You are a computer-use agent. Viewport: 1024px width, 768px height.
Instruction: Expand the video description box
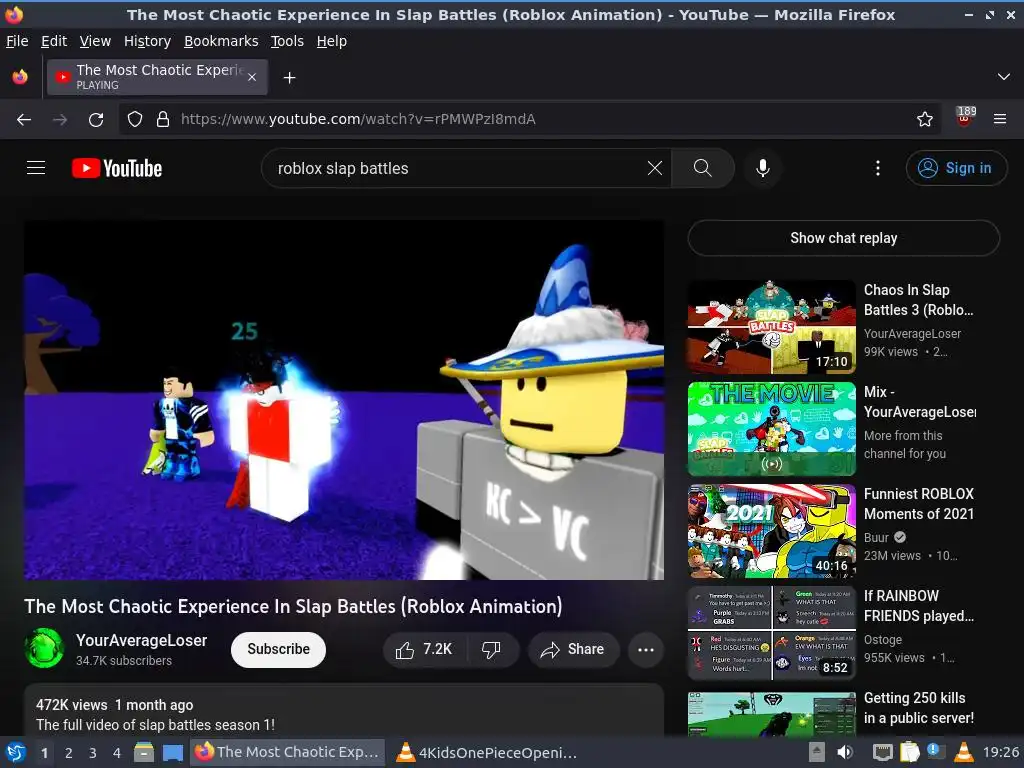click(x=344, y=710)
